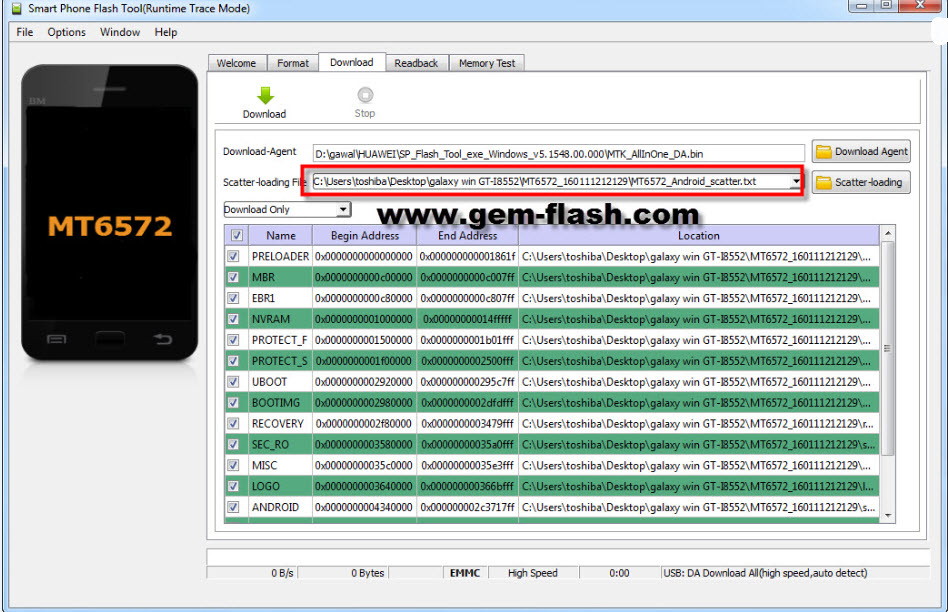Uncheck the PRELOADER partition checkbox
Screen dimensions: 948x612
coord(233,256)
